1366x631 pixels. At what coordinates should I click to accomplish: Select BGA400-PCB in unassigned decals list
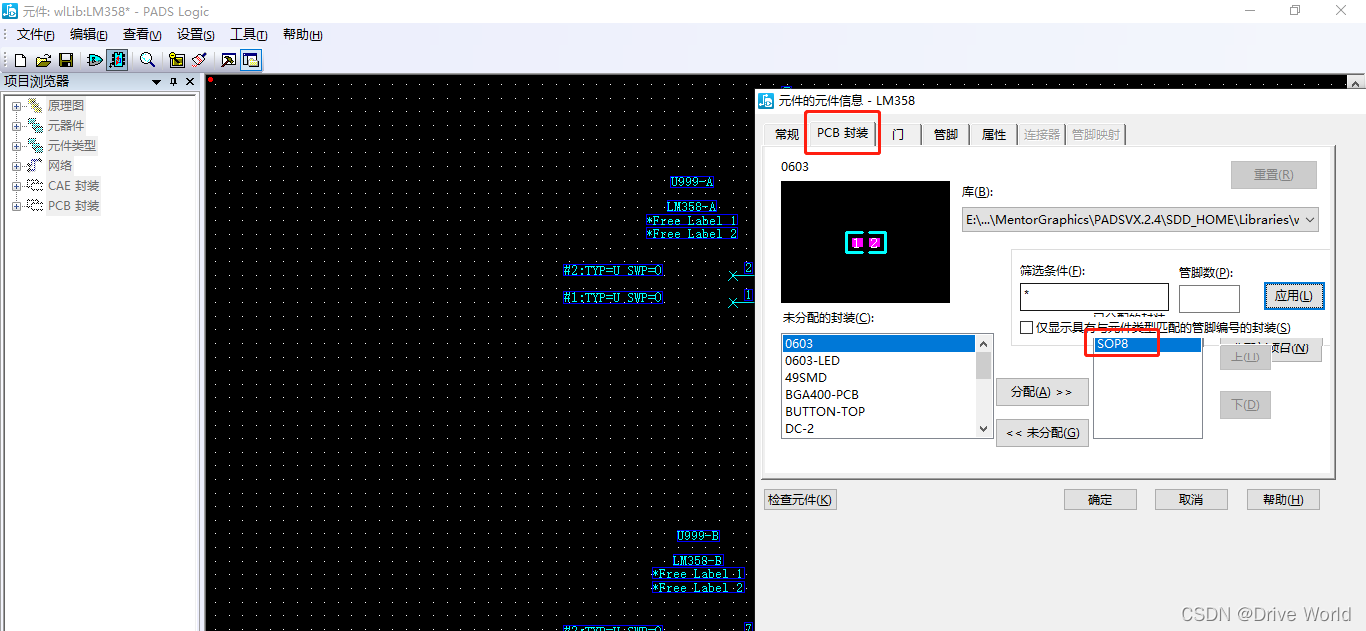coord(878,395)
